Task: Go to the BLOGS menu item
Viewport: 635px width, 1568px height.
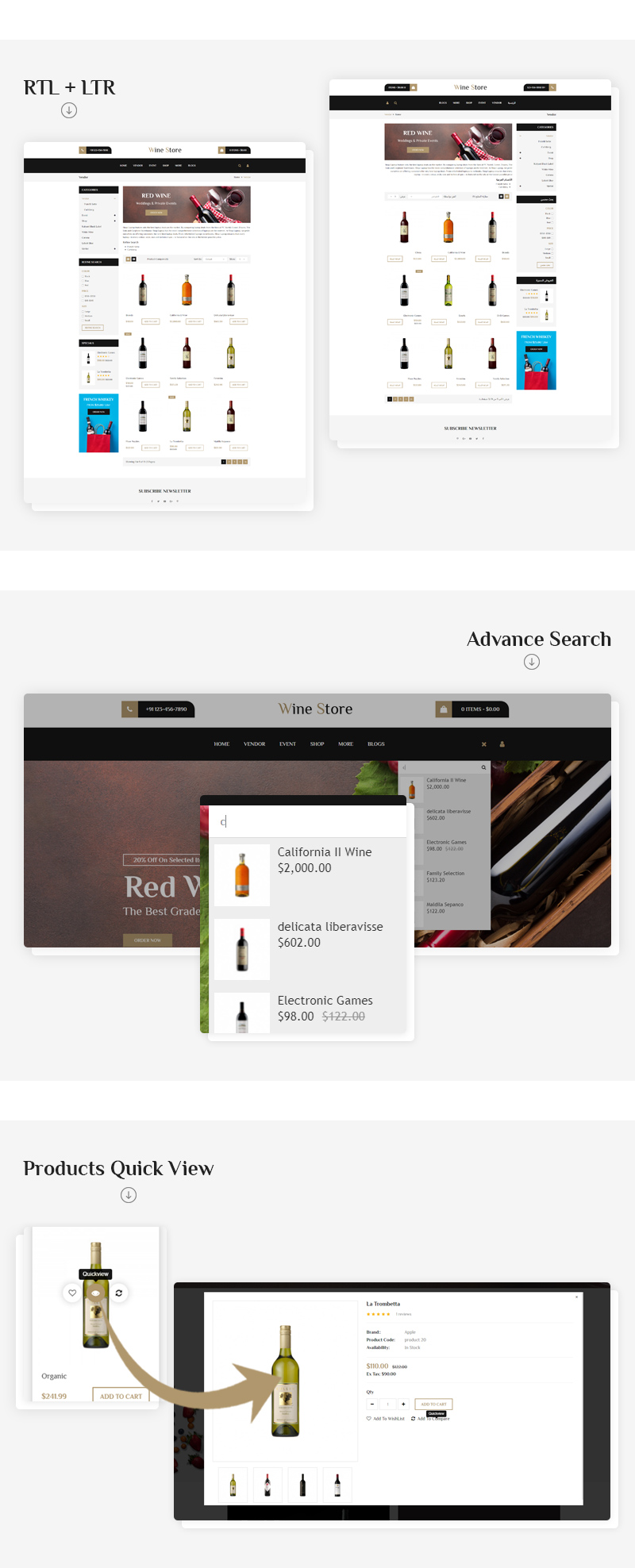Action: [x=376, y=744]
